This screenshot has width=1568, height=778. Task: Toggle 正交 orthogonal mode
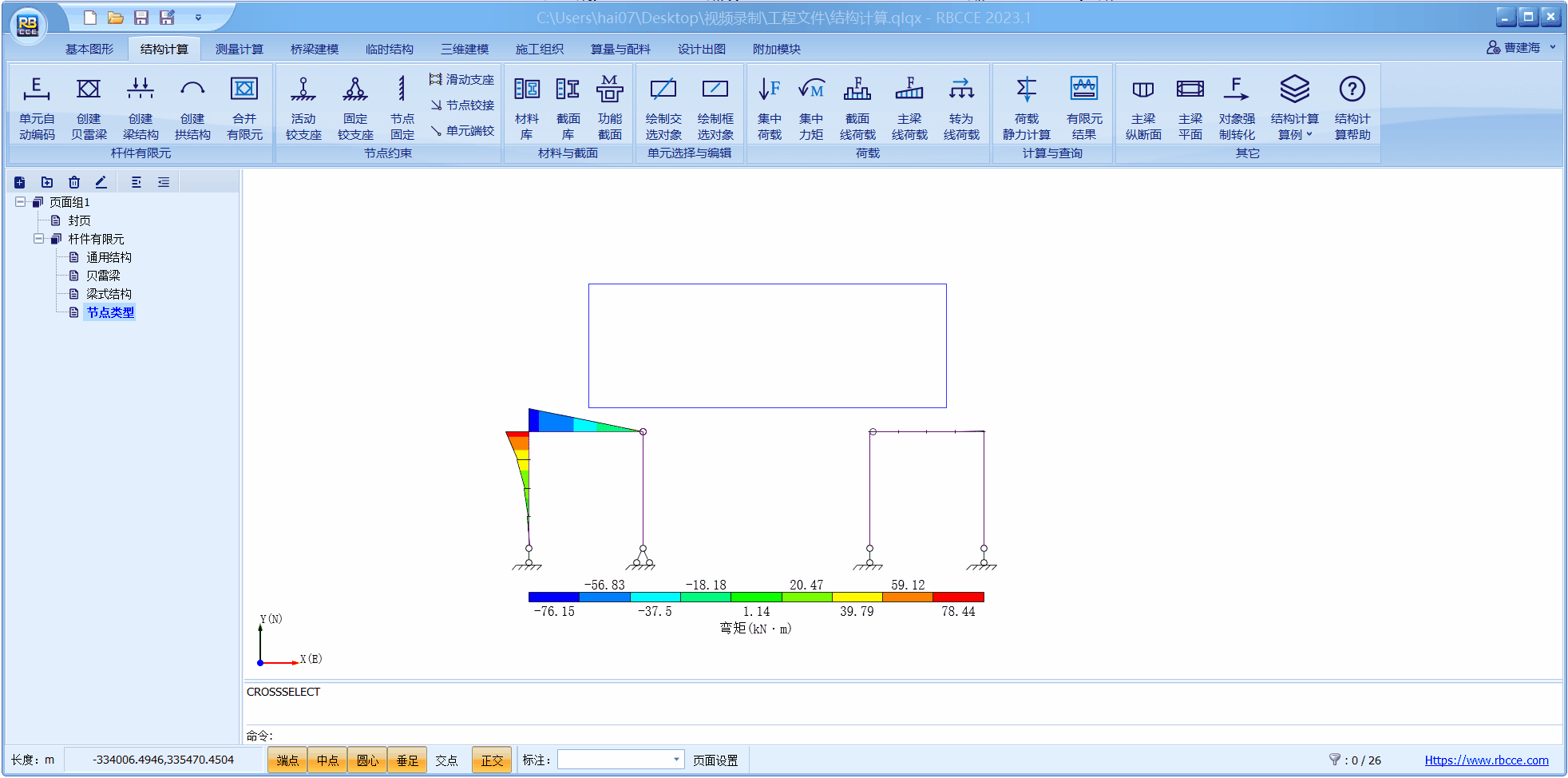[x=492, y=760]
